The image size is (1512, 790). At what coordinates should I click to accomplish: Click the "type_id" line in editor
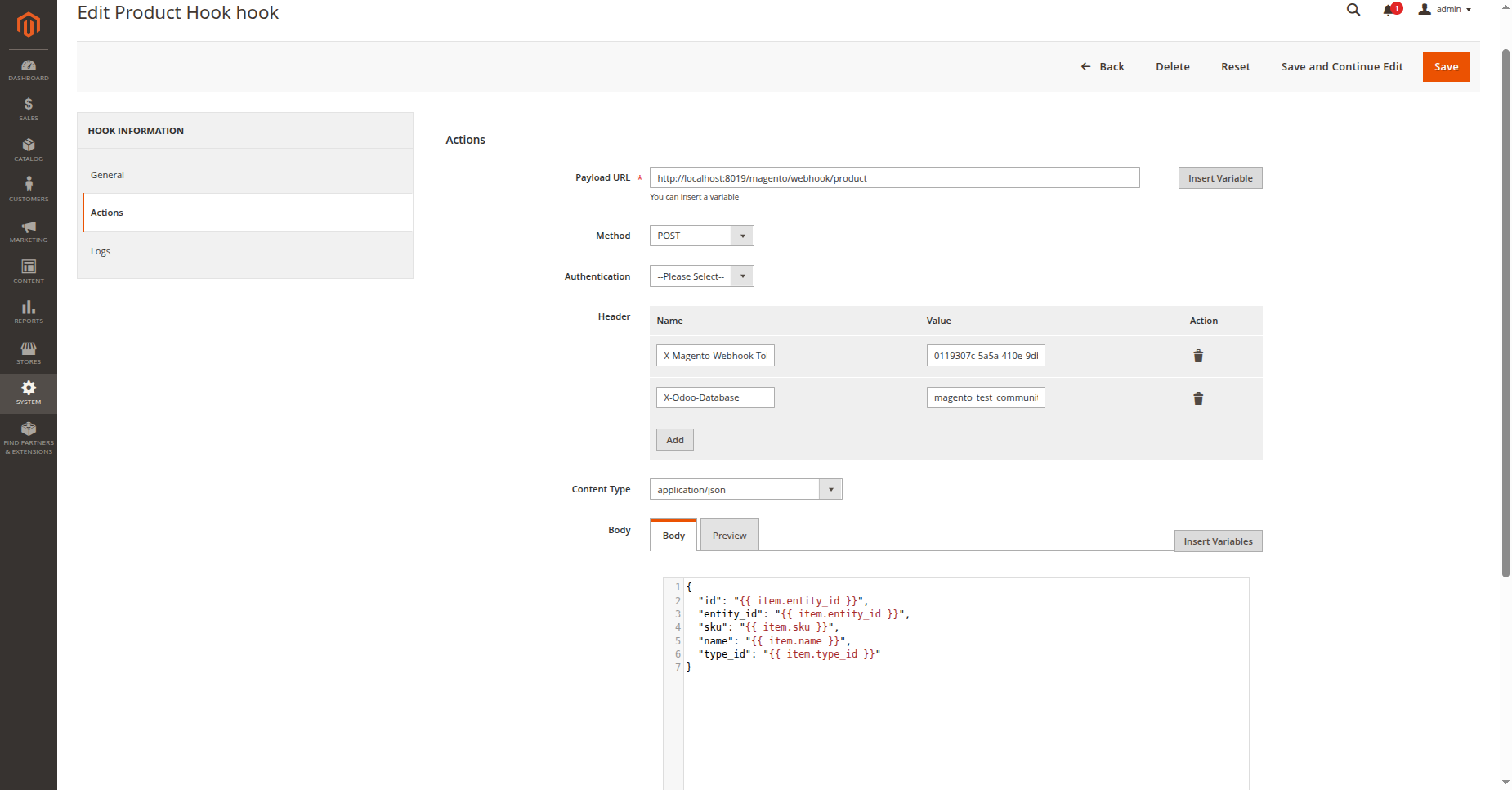click(789, 654)
